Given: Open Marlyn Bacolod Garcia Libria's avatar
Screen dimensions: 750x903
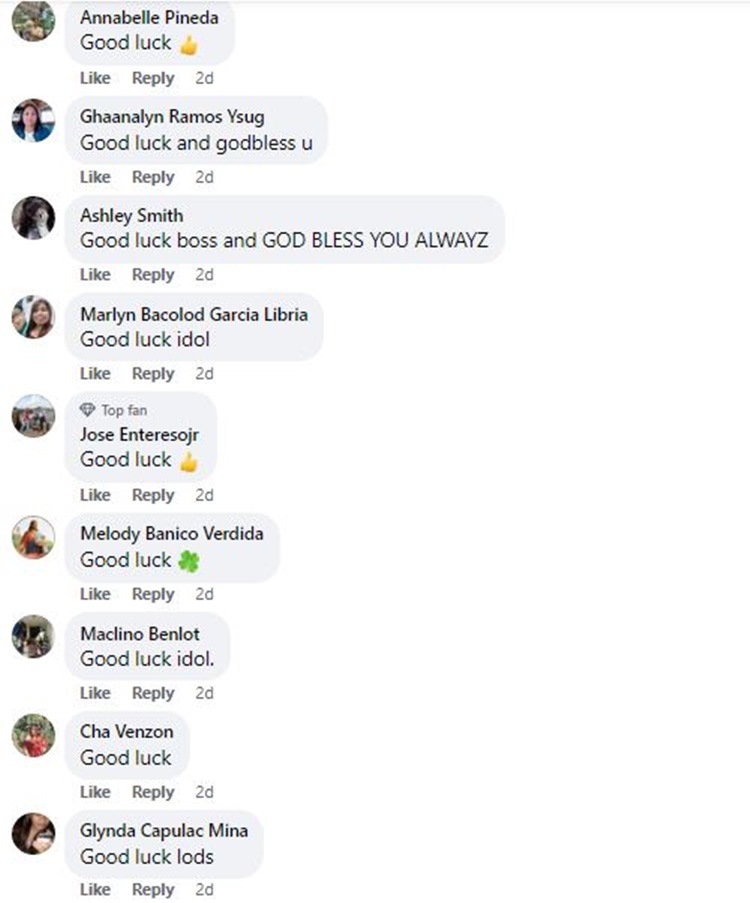Looking at the screenshot, I should tap(33, 317).
